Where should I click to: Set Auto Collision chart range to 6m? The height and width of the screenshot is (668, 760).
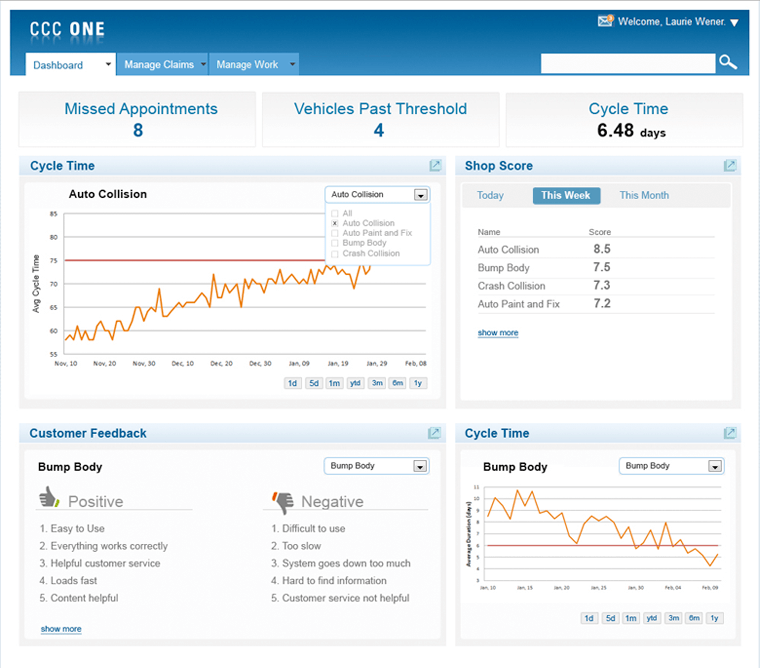coord(397,383)
